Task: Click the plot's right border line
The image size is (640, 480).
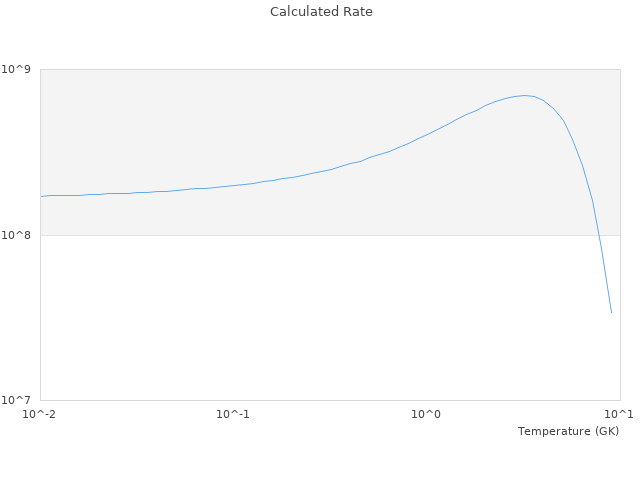Action: (x=620, y=235)
